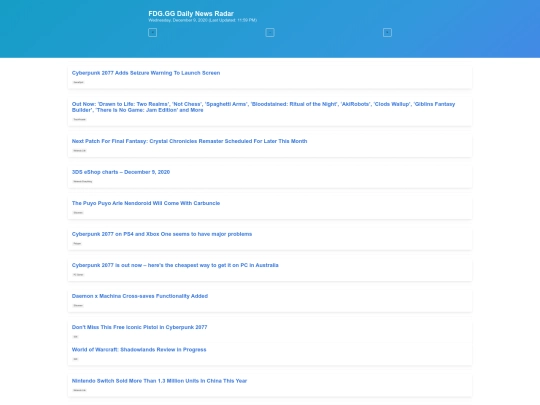Open the Puyo Puyo Arle Nendoroid headline

pyautogui.click(x=146, y=203)
